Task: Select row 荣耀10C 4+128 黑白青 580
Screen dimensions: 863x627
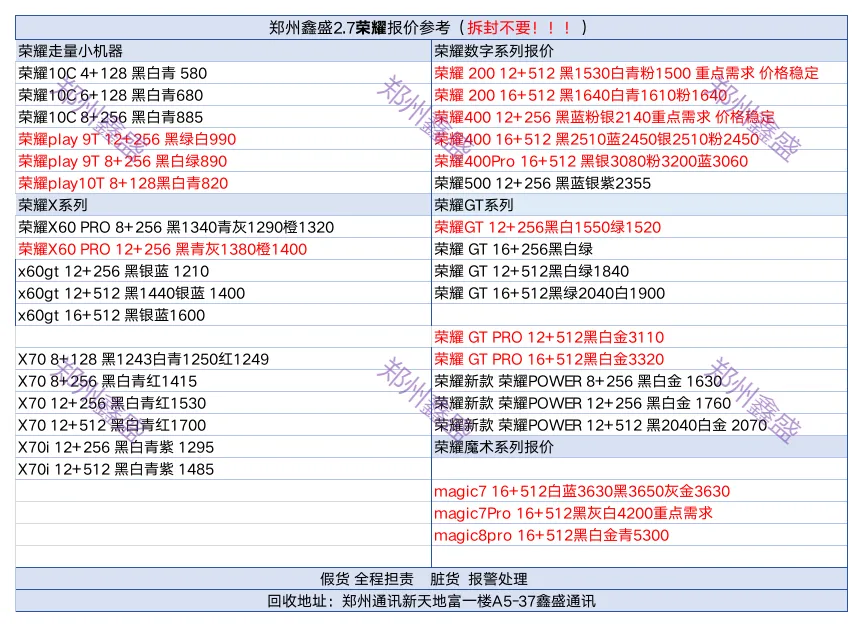Action: click(x=223, y=73)
